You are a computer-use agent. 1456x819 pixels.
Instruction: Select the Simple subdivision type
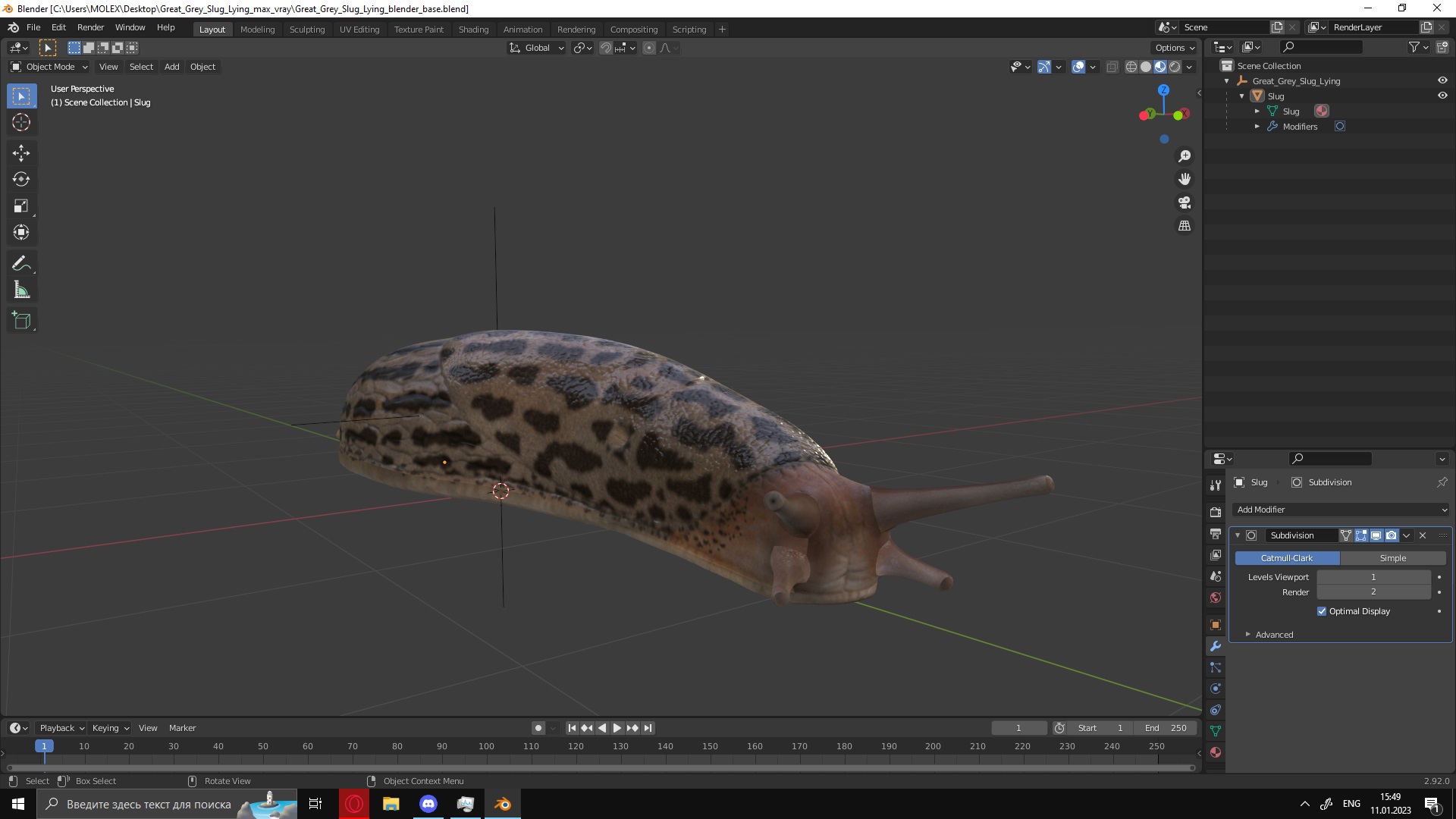tap(1393, 558)
